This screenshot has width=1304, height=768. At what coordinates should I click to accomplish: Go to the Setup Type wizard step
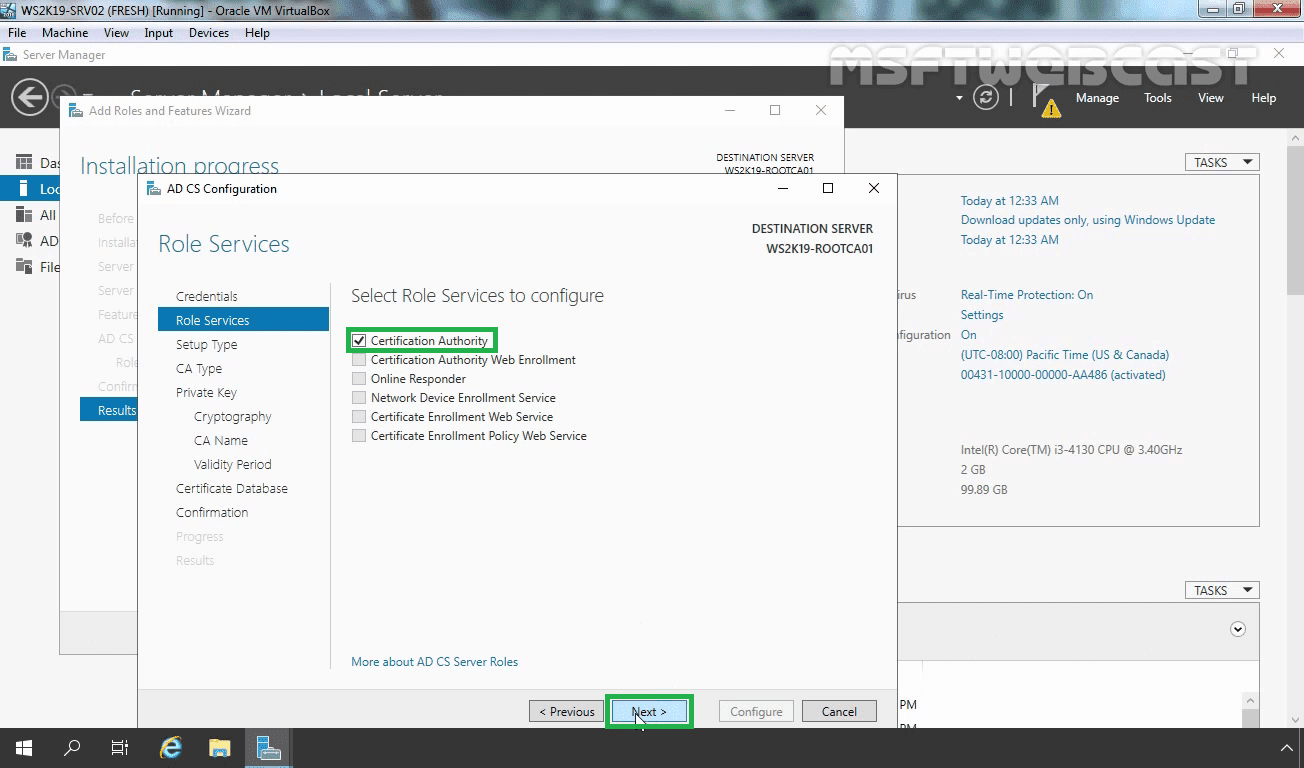pyautogui.click(x=207, y=345)
